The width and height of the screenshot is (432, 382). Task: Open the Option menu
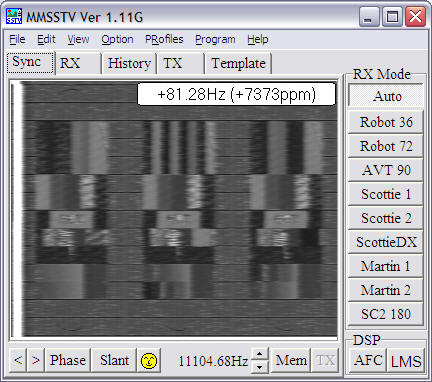(117, 39)
